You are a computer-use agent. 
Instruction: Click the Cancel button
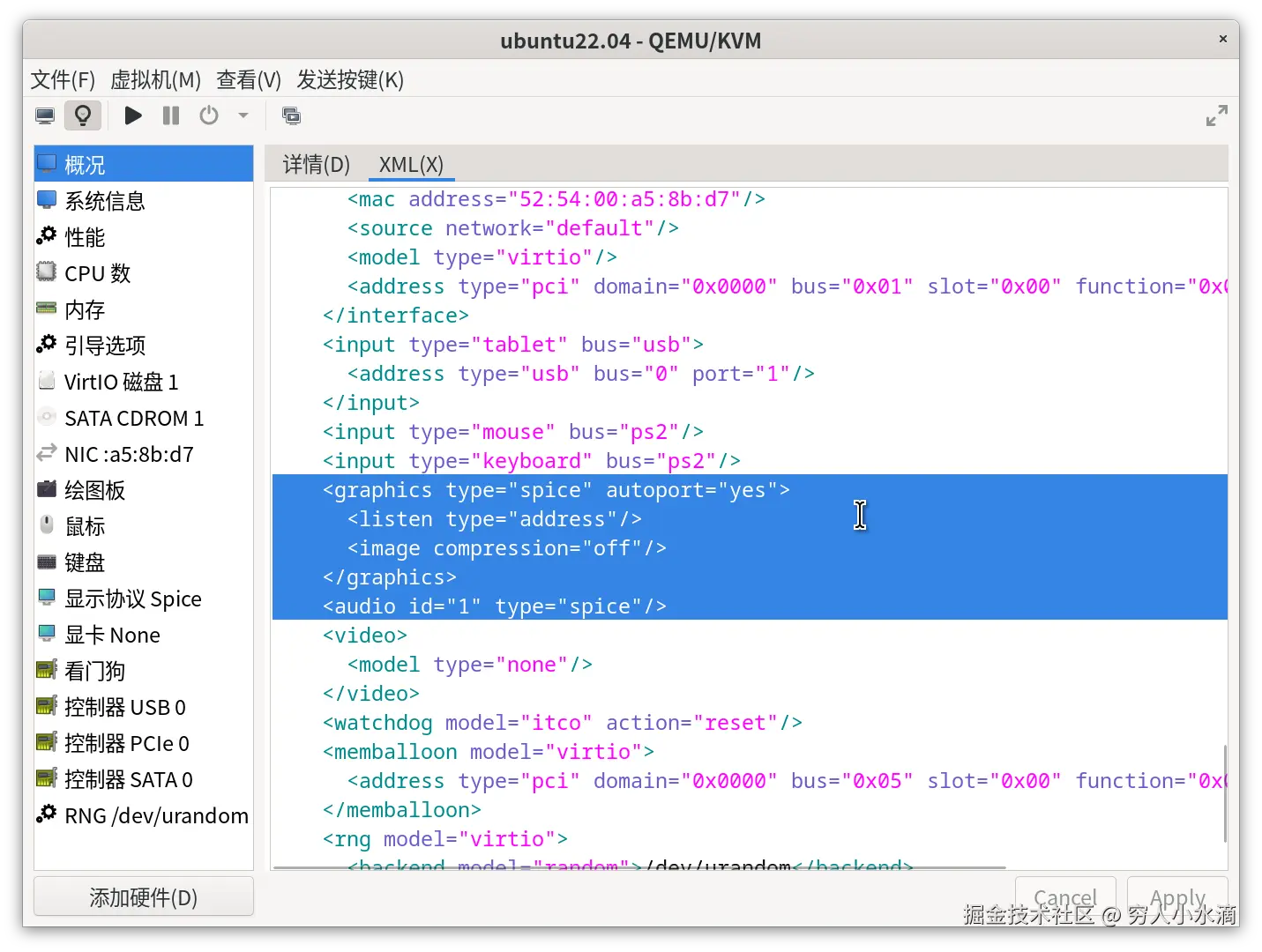1065,897
